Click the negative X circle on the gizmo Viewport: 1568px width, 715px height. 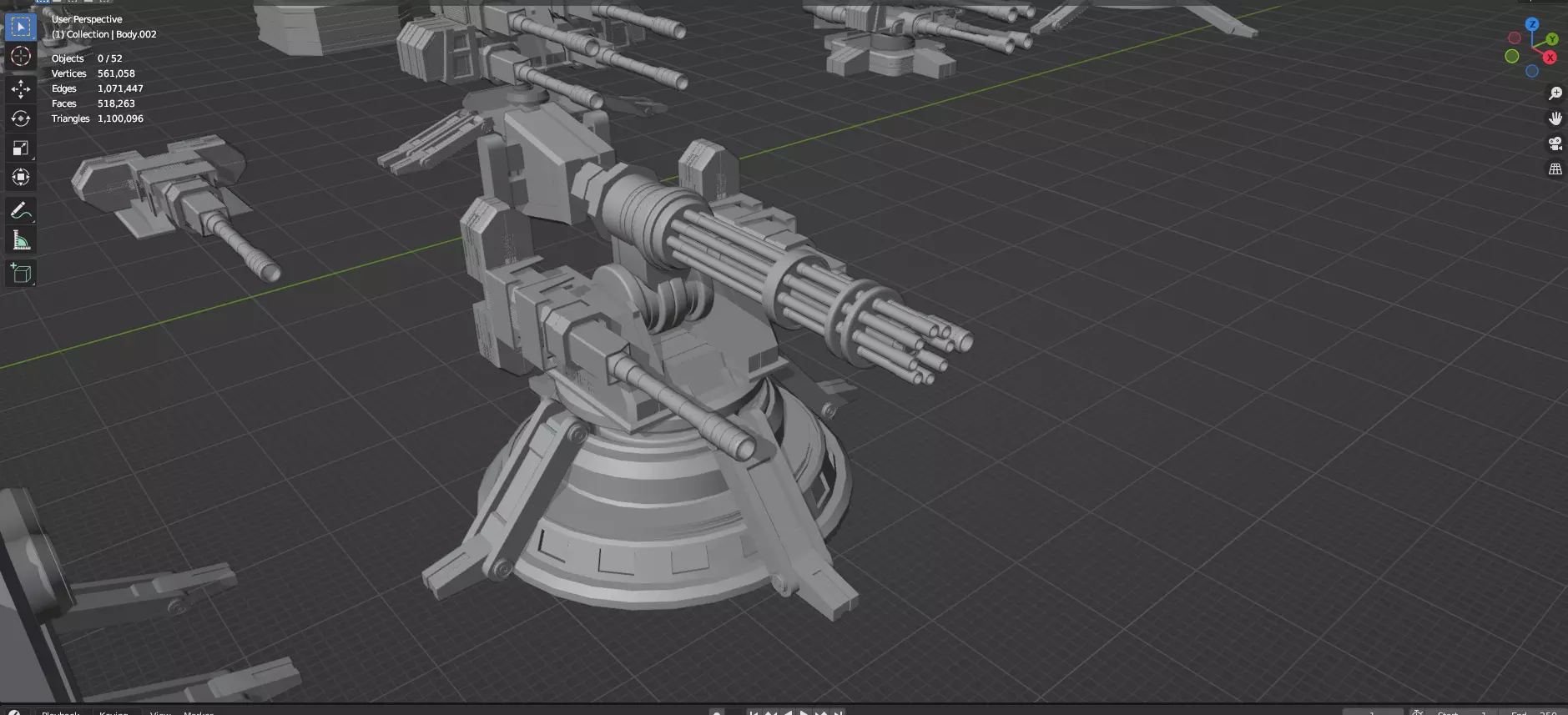(x=1515, y=38)
